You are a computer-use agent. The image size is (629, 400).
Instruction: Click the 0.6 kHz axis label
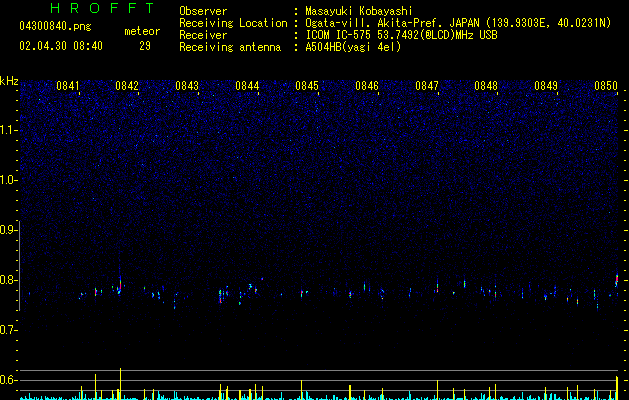[8, 380]
